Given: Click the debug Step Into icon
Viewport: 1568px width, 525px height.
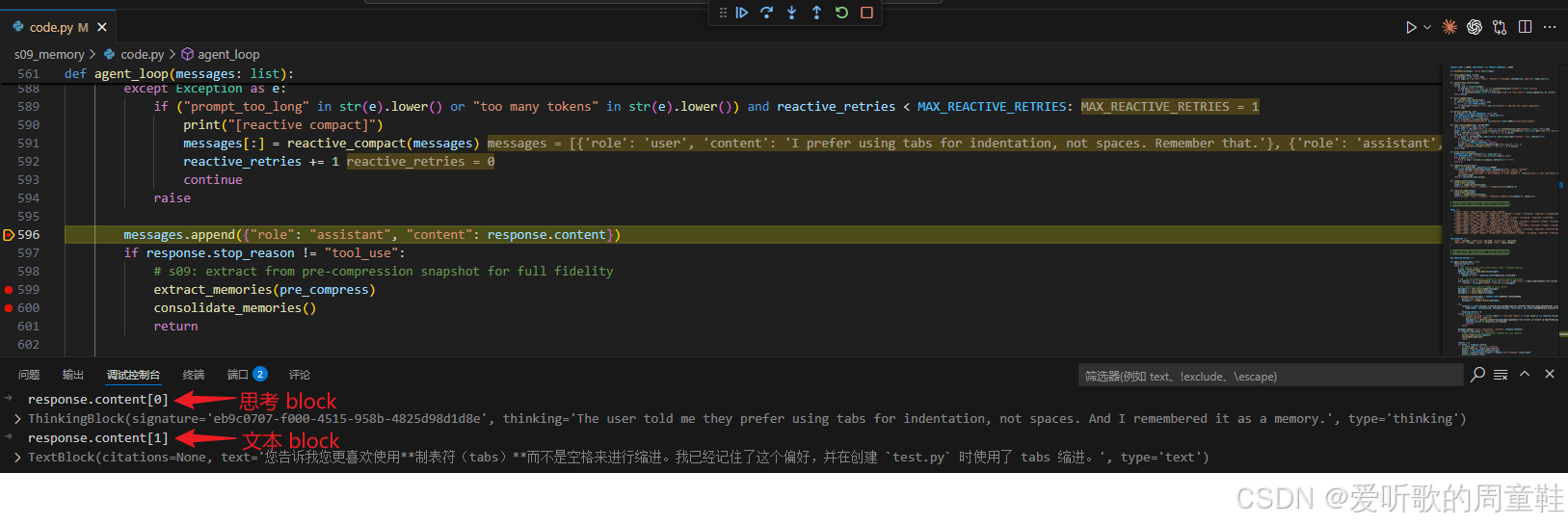Looking at the screenshot, I should [791, 13].
